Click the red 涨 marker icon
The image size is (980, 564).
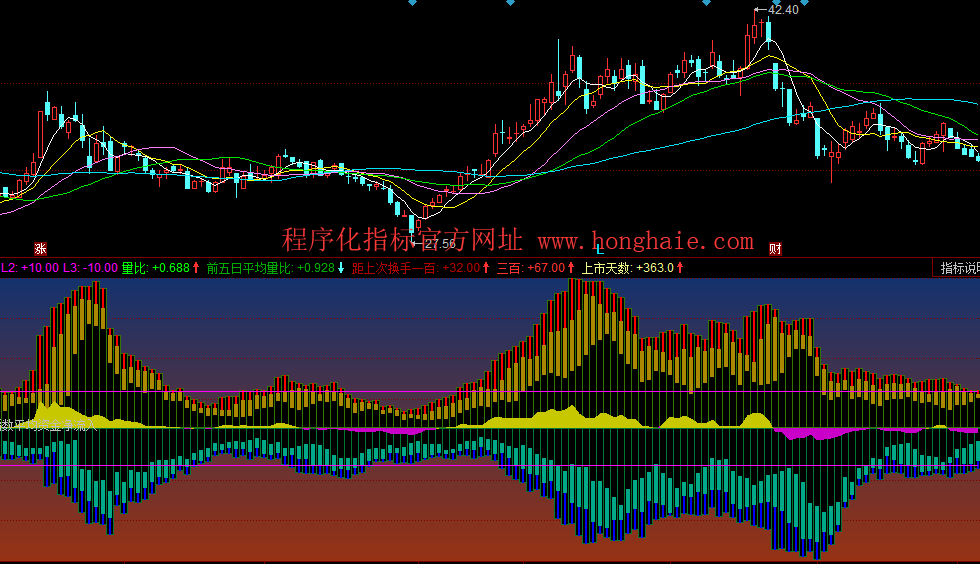pos(41,249)
